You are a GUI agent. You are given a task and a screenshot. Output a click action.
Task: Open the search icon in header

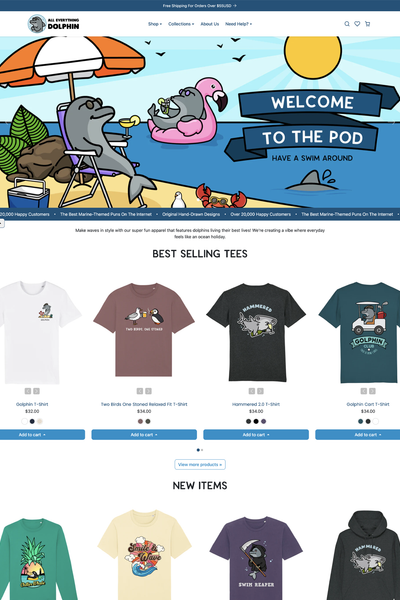[x=347, y=24]
